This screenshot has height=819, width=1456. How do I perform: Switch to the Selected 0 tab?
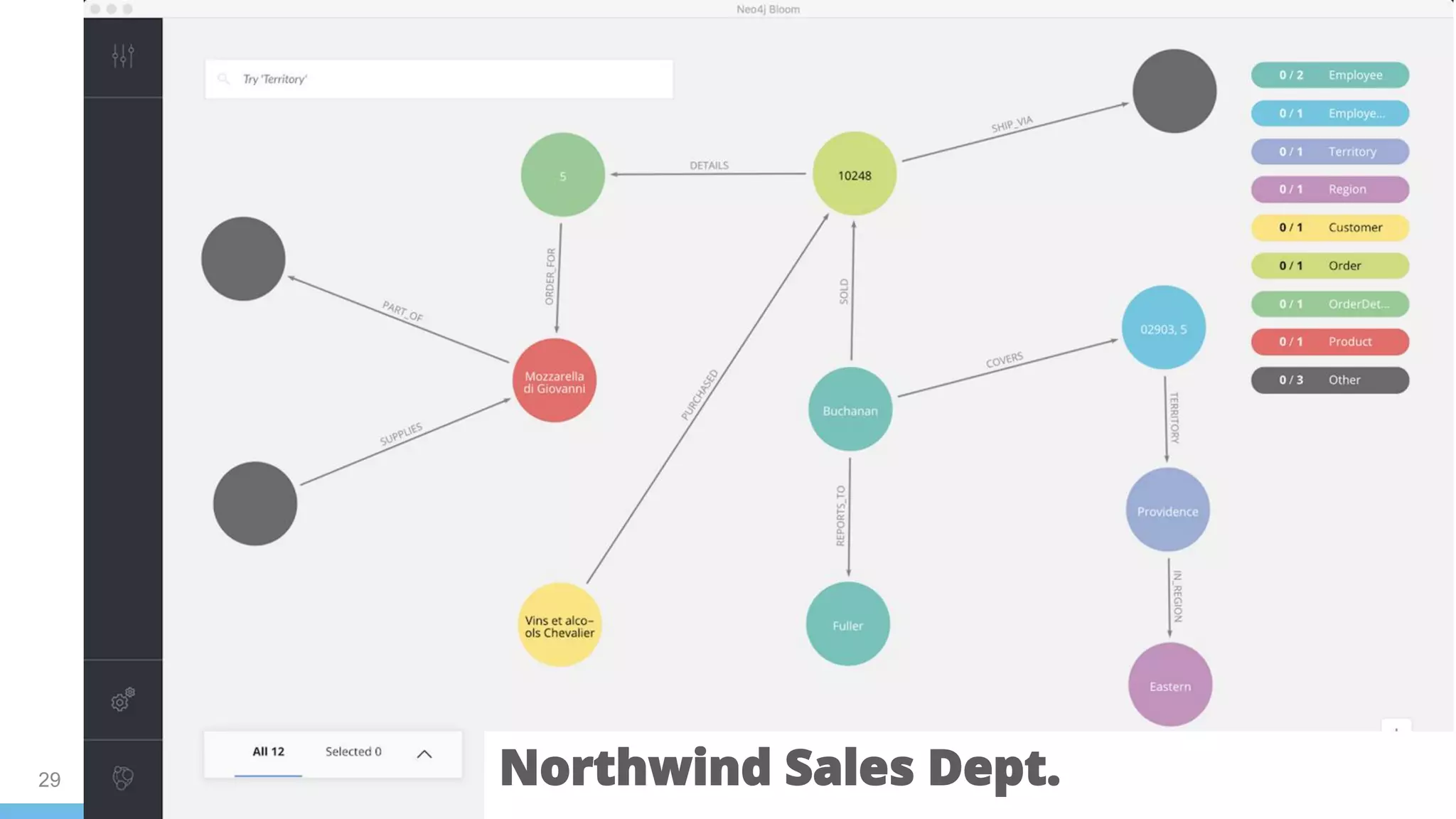pyautogui.click(x=353, y=752)
